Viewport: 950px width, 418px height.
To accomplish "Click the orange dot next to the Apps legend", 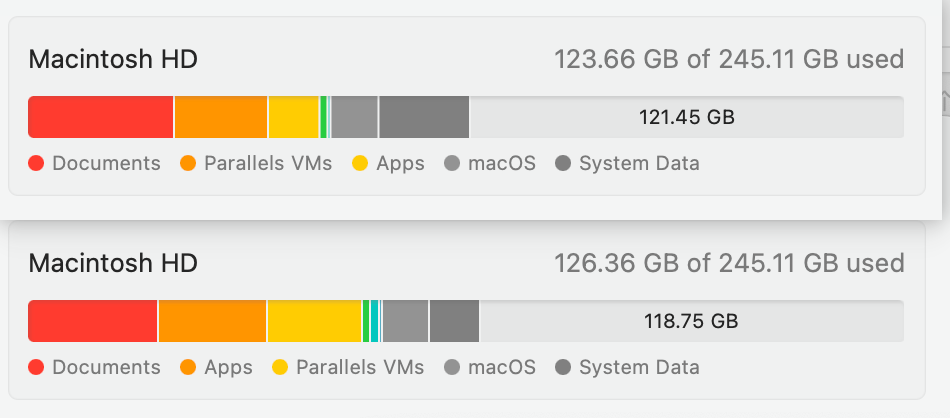I will coord(188,368).
